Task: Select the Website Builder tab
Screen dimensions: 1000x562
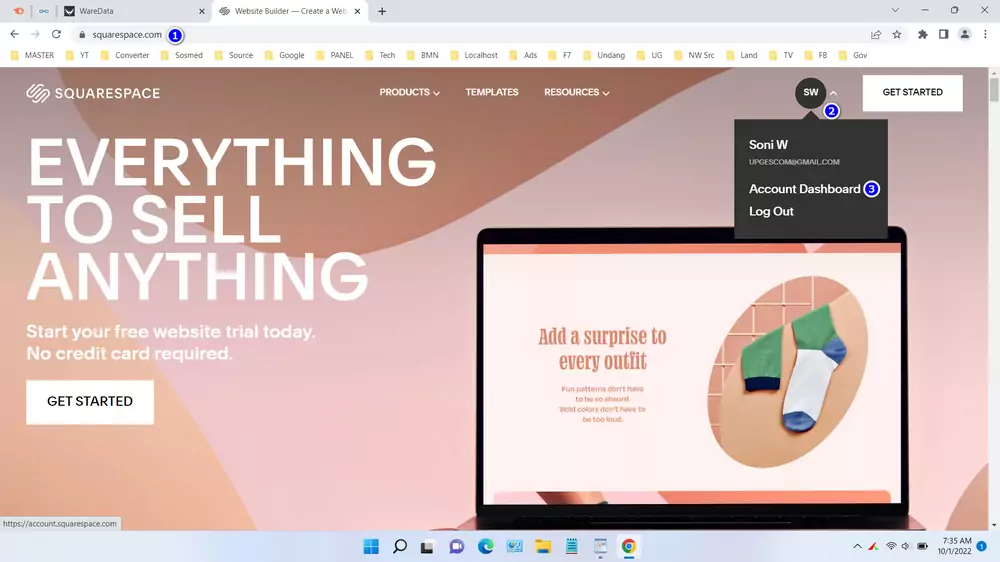Action: 290,11
